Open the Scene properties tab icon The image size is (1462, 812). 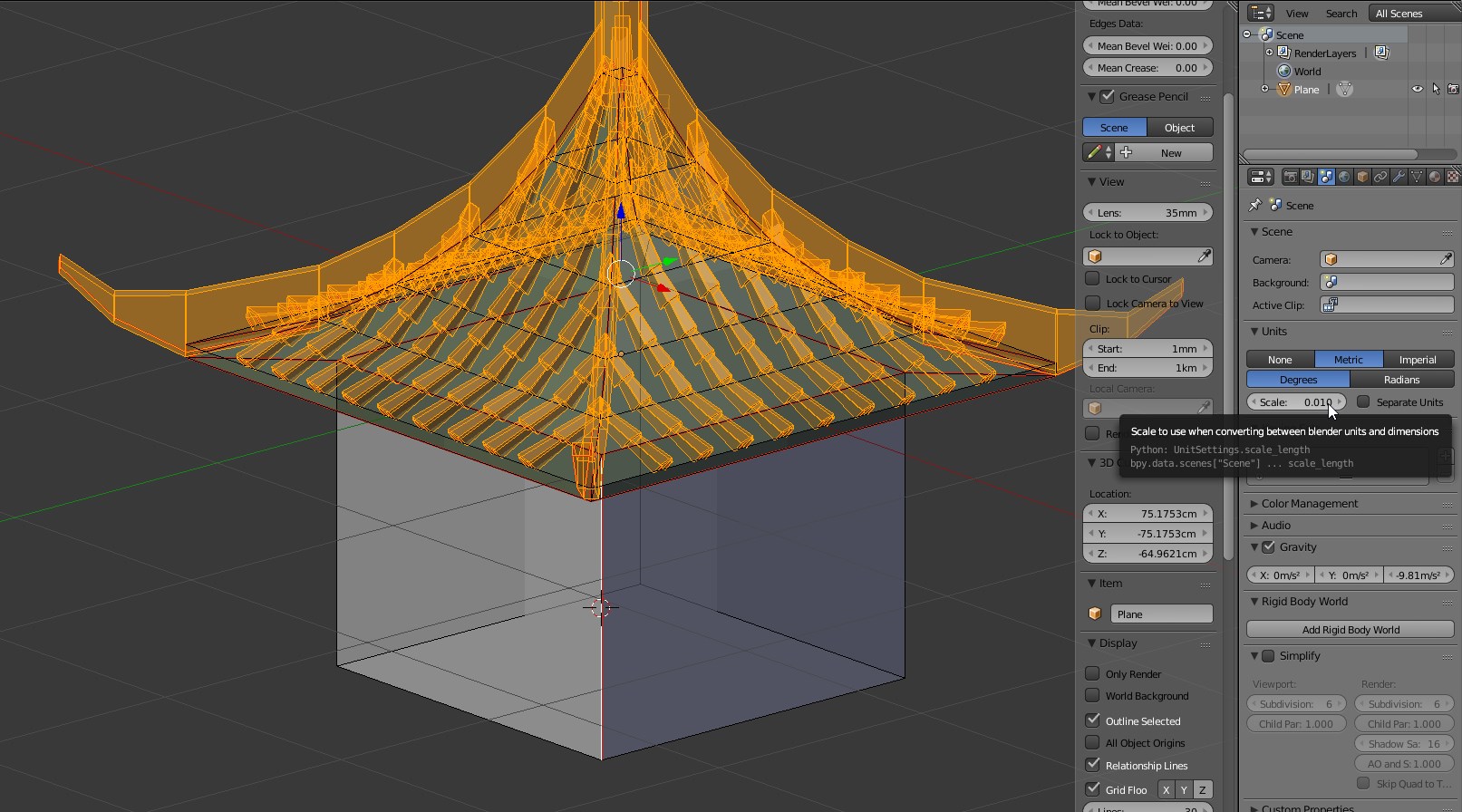pyautogui.click(x=1326, y=177)
